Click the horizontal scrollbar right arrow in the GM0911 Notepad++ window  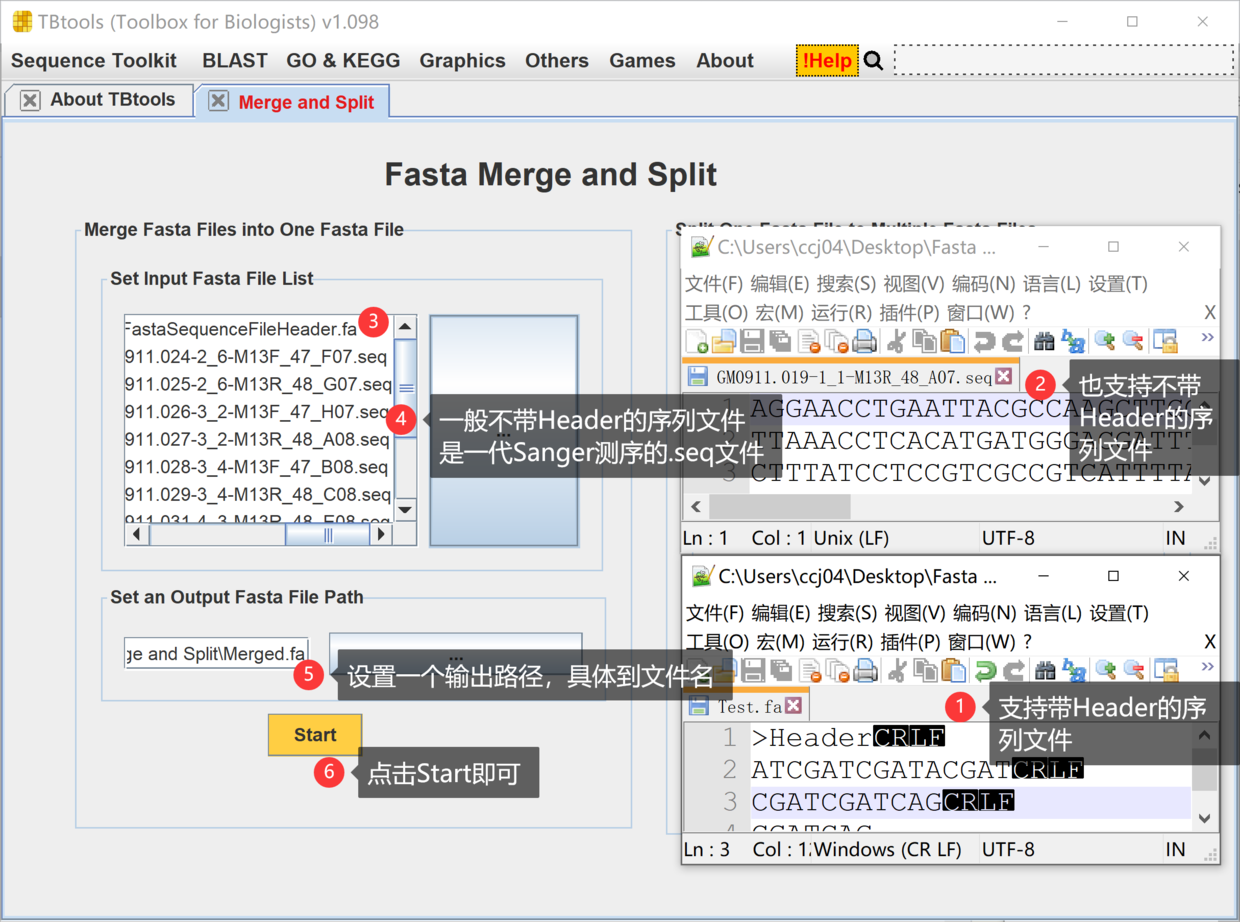click(x=1179, y=507)
